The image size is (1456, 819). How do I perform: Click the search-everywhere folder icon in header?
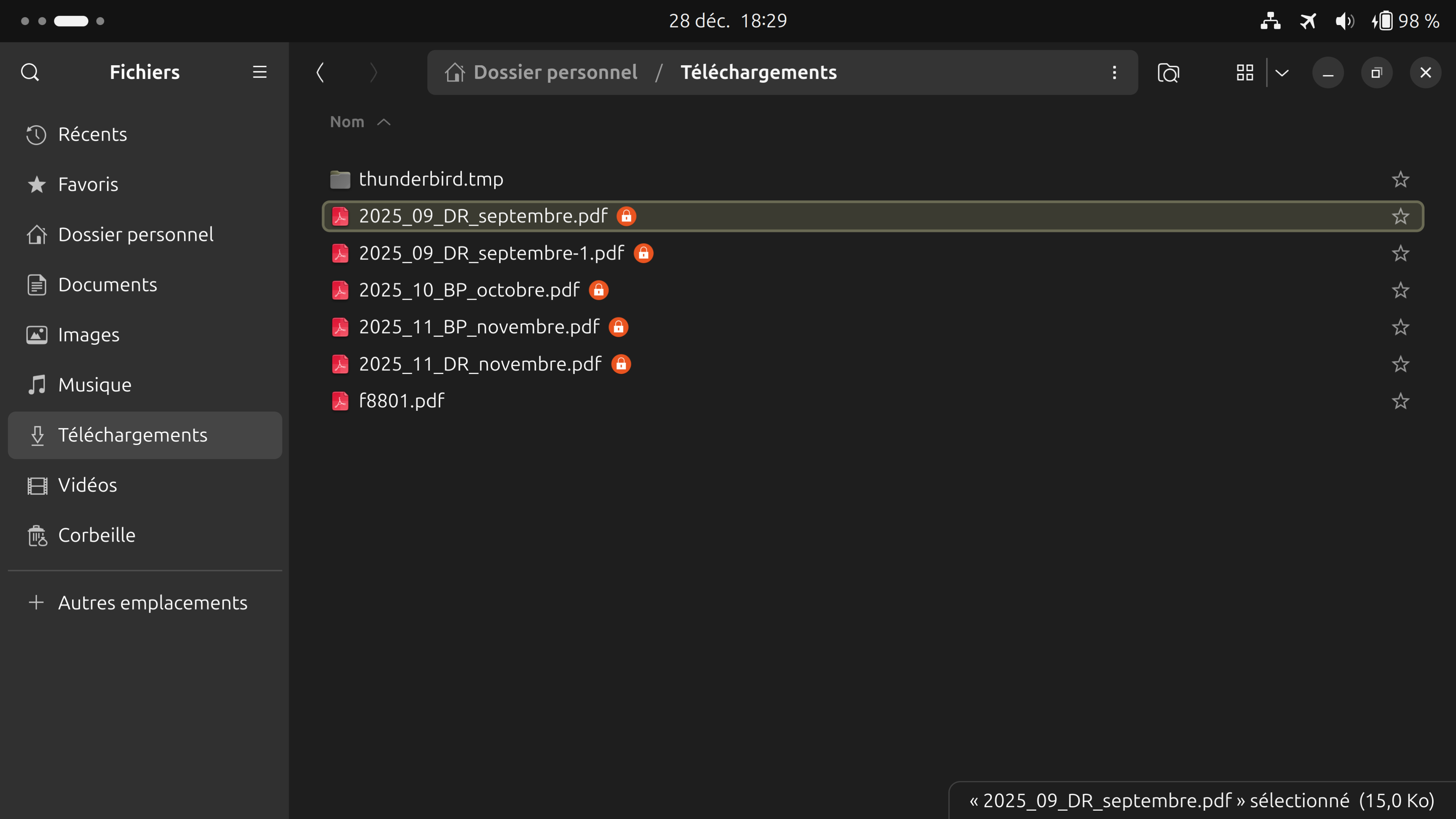[1168, 72]
